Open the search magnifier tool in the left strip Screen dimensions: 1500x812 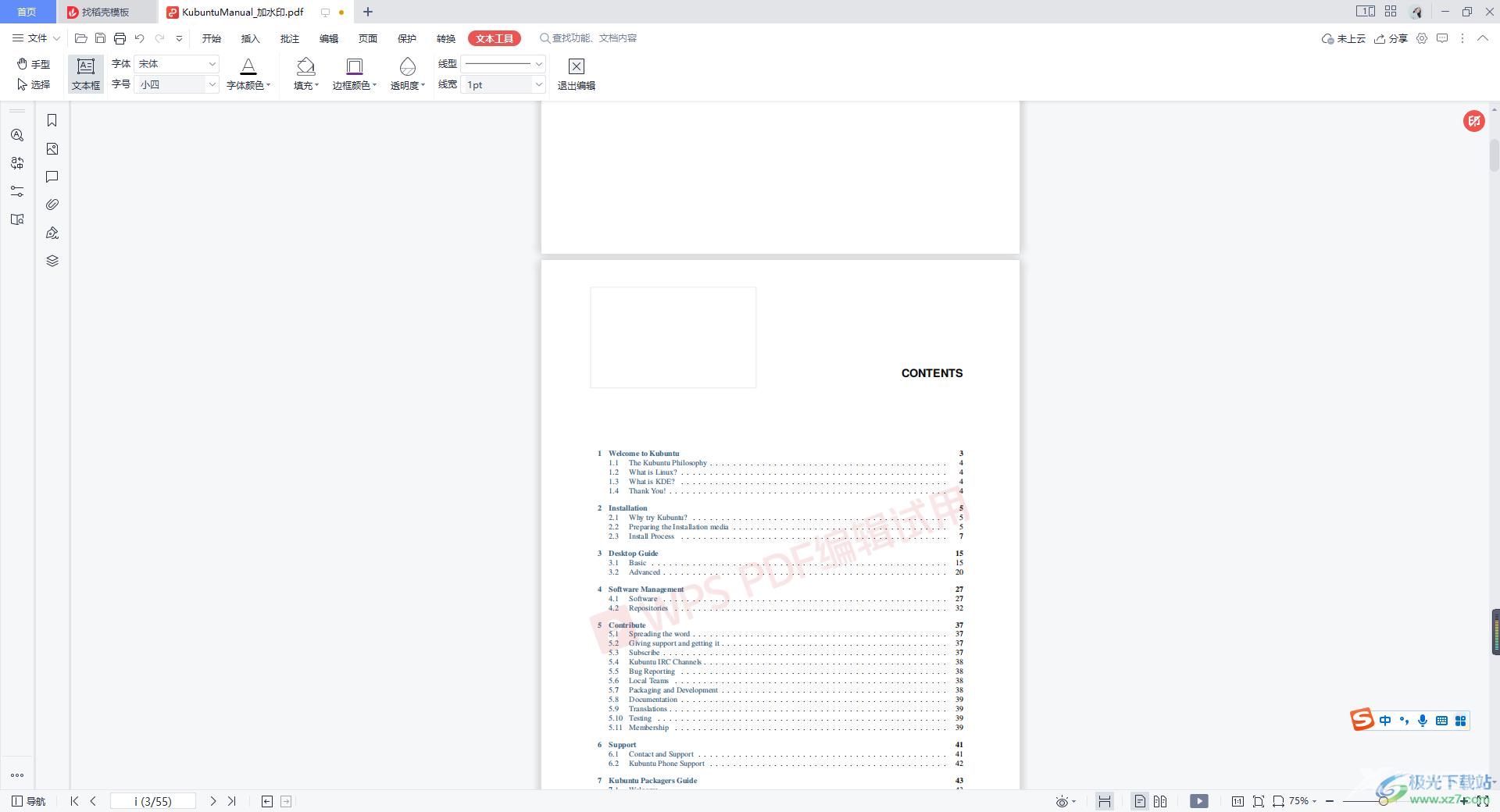pyautogui.click(x=17, y=135)
